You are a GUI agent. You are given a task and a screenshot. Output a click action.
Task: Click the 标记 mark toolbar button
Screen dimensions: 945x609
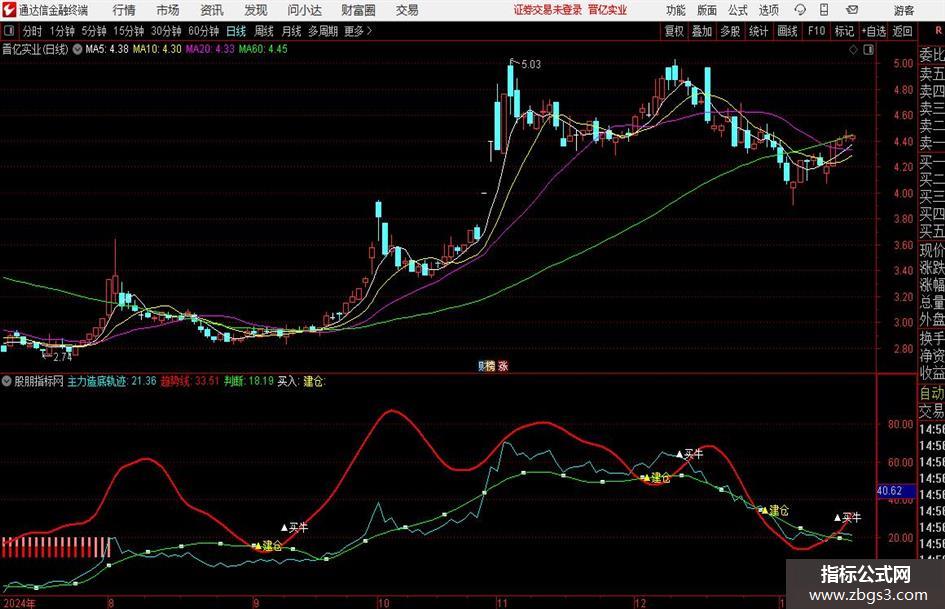pos(844,31)
